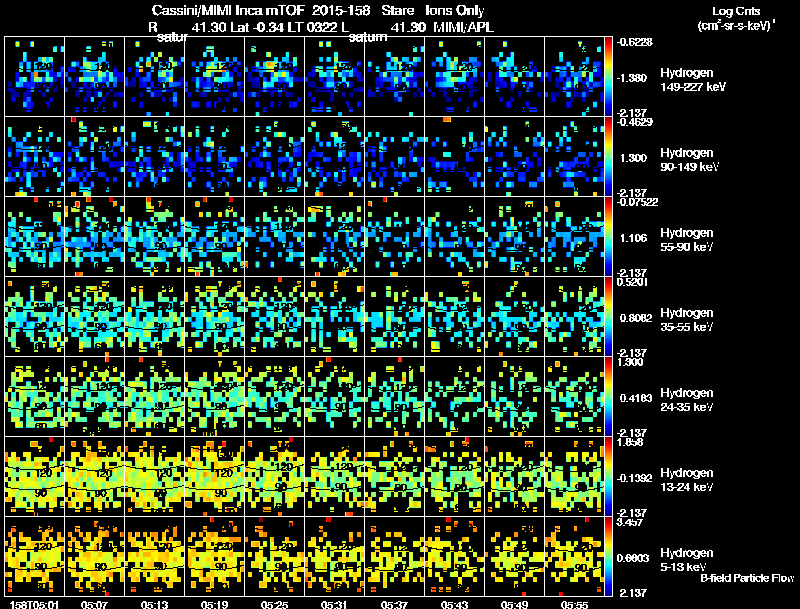Click the -0.6228 color scale value
The height and width of the screenshot is (609, 800).
pyautogui.click(x=634, y=42)
